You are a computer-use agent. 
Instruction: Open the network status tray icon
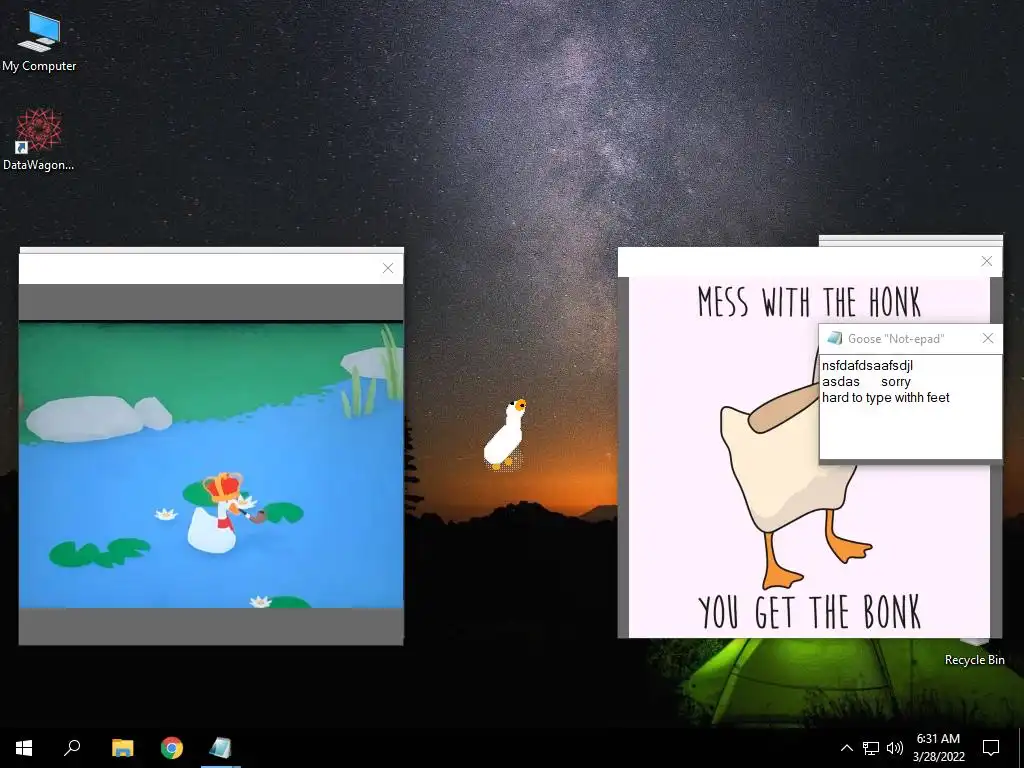(871, 748)
